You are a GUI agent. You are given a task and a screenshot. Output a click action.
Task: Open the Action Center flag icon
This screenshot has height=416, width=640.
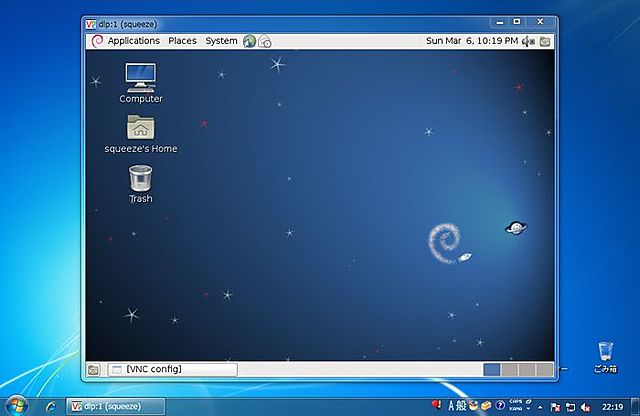(556, 407)
